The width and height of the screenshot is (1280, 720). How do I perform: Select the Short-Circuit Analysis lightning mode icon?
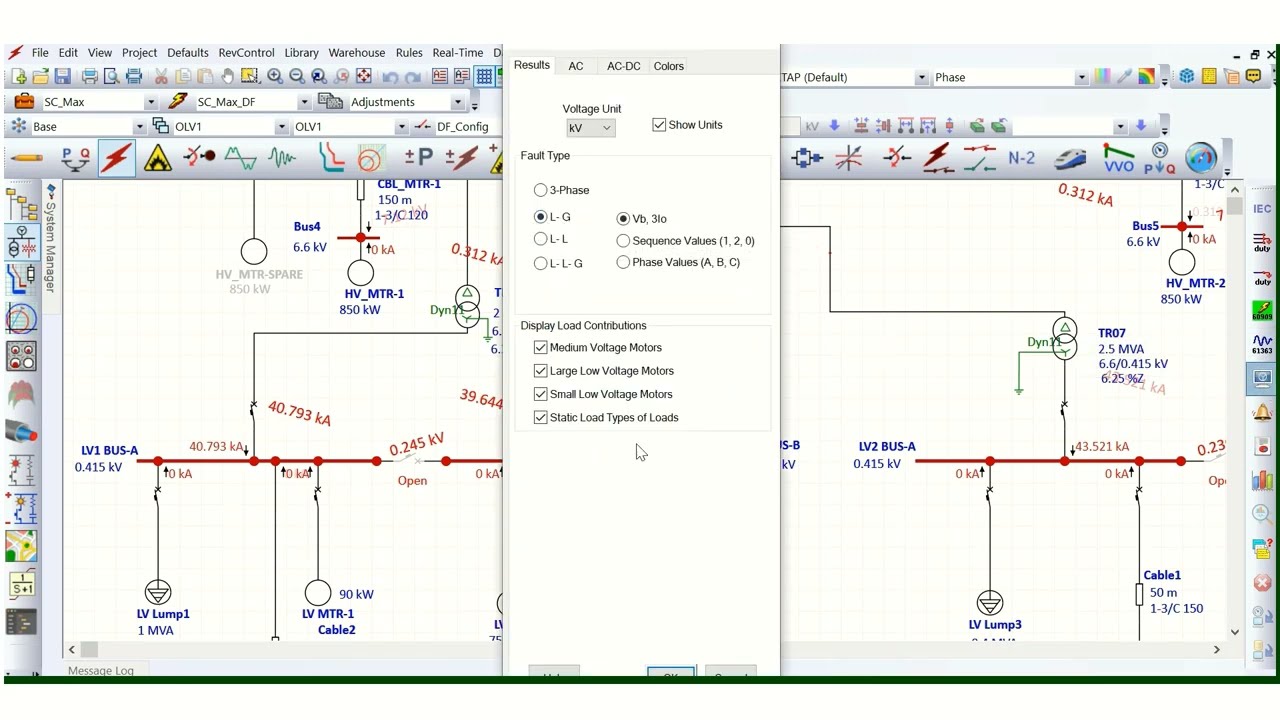tap(117, 157)
